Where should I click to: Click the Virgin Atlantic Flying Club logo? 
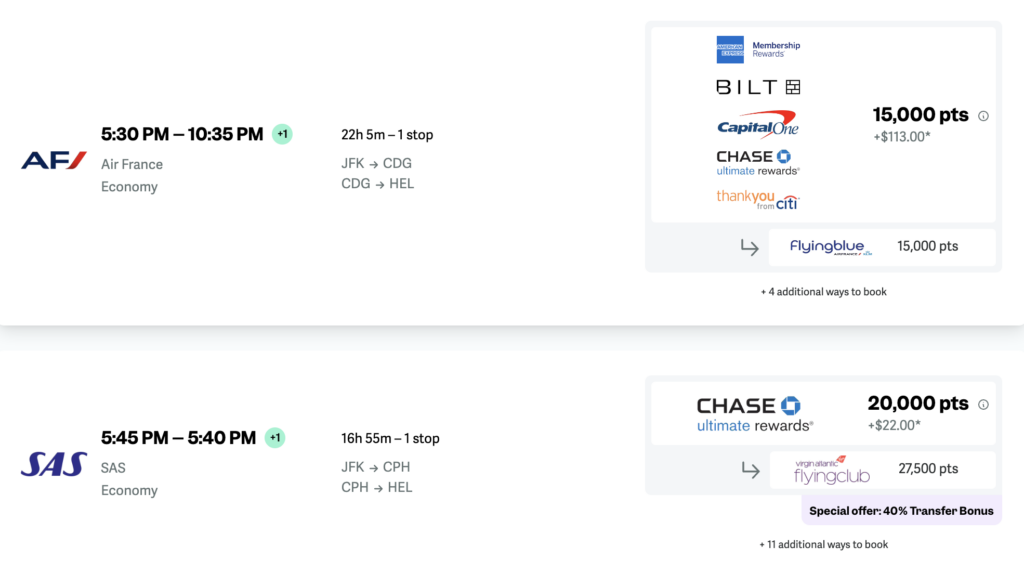832,469
